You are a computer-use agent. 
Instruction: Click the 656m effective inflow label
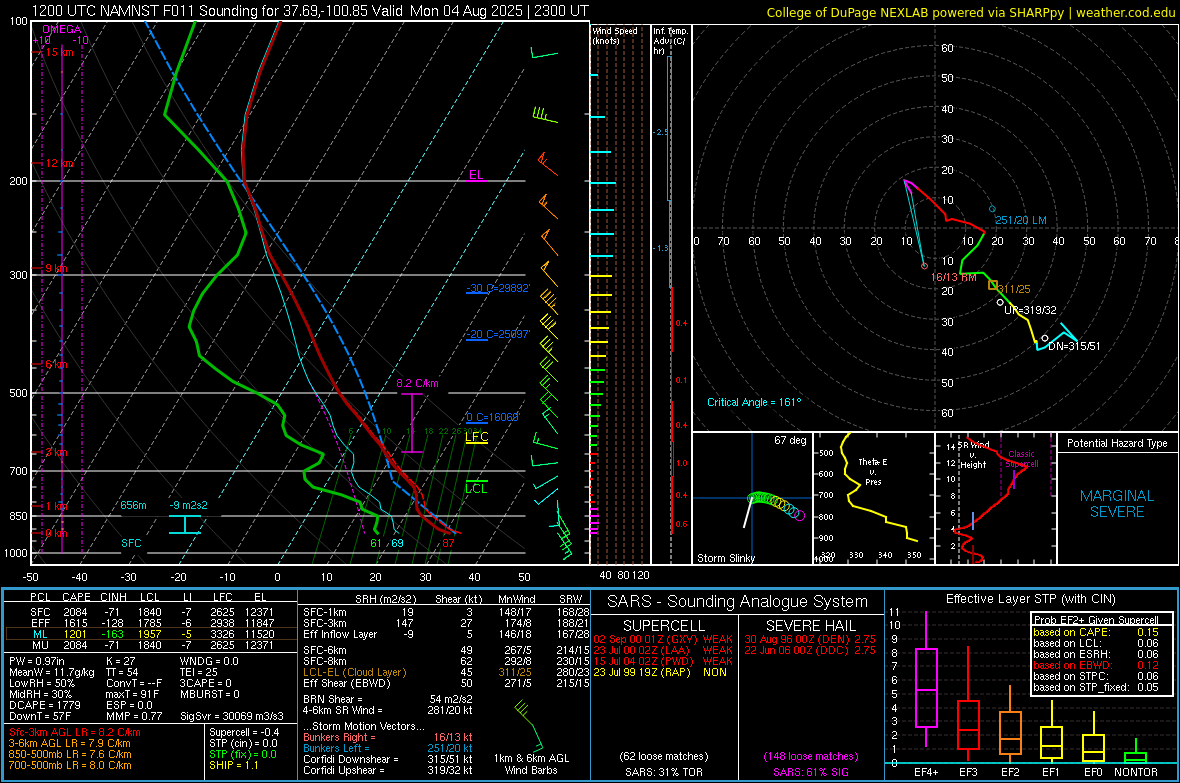pyautogui.click(x=133, y=505)
